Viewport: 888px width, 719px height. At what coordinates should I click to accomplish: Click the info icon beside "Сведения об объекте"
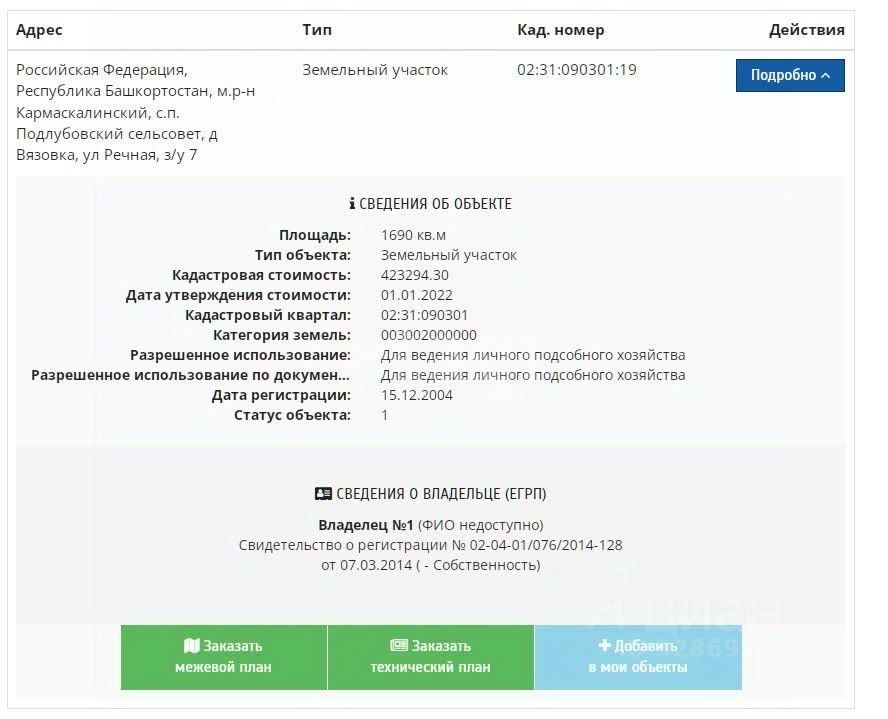point(352,204)
